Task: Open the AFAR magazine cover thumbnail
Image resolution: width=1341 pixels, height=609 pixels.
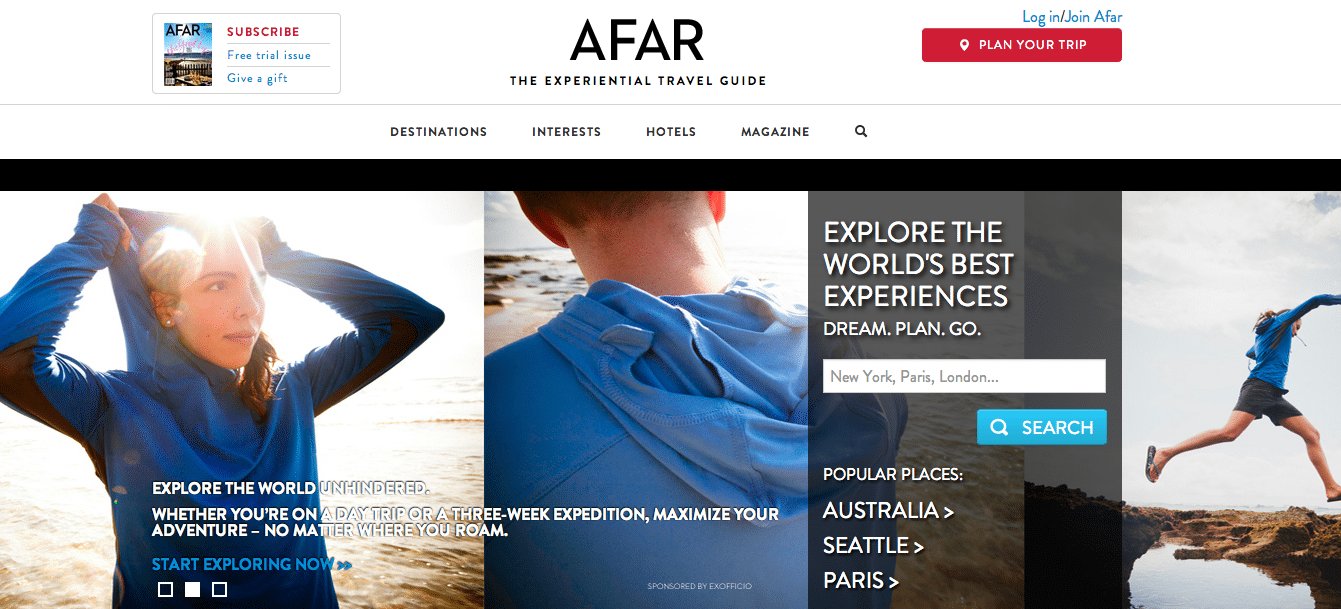Action: point(188,54)
